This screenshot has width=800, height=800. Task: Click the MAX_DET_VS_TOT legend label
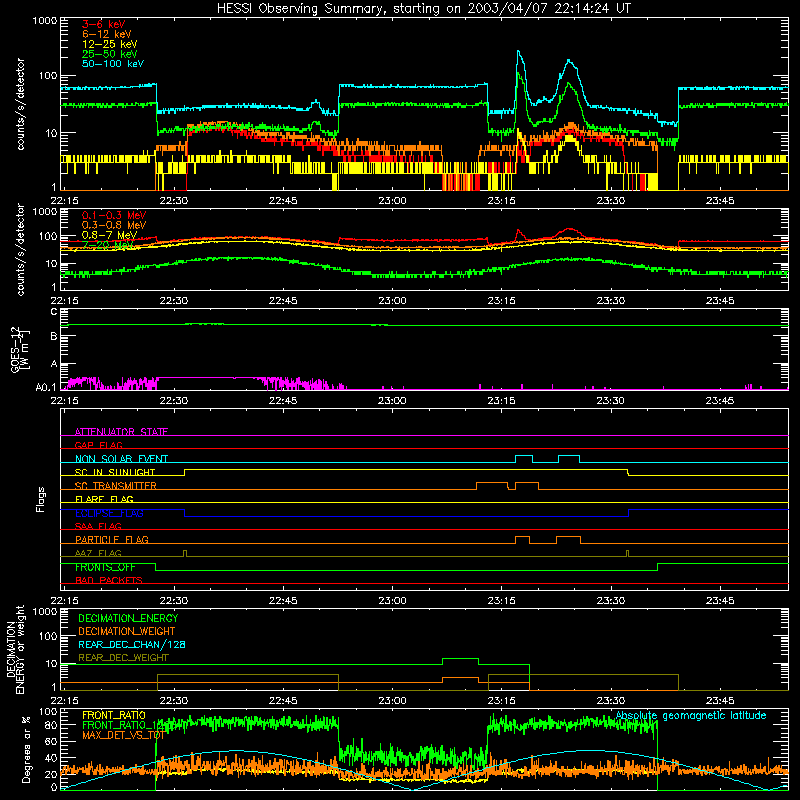[x=123, y=735]
